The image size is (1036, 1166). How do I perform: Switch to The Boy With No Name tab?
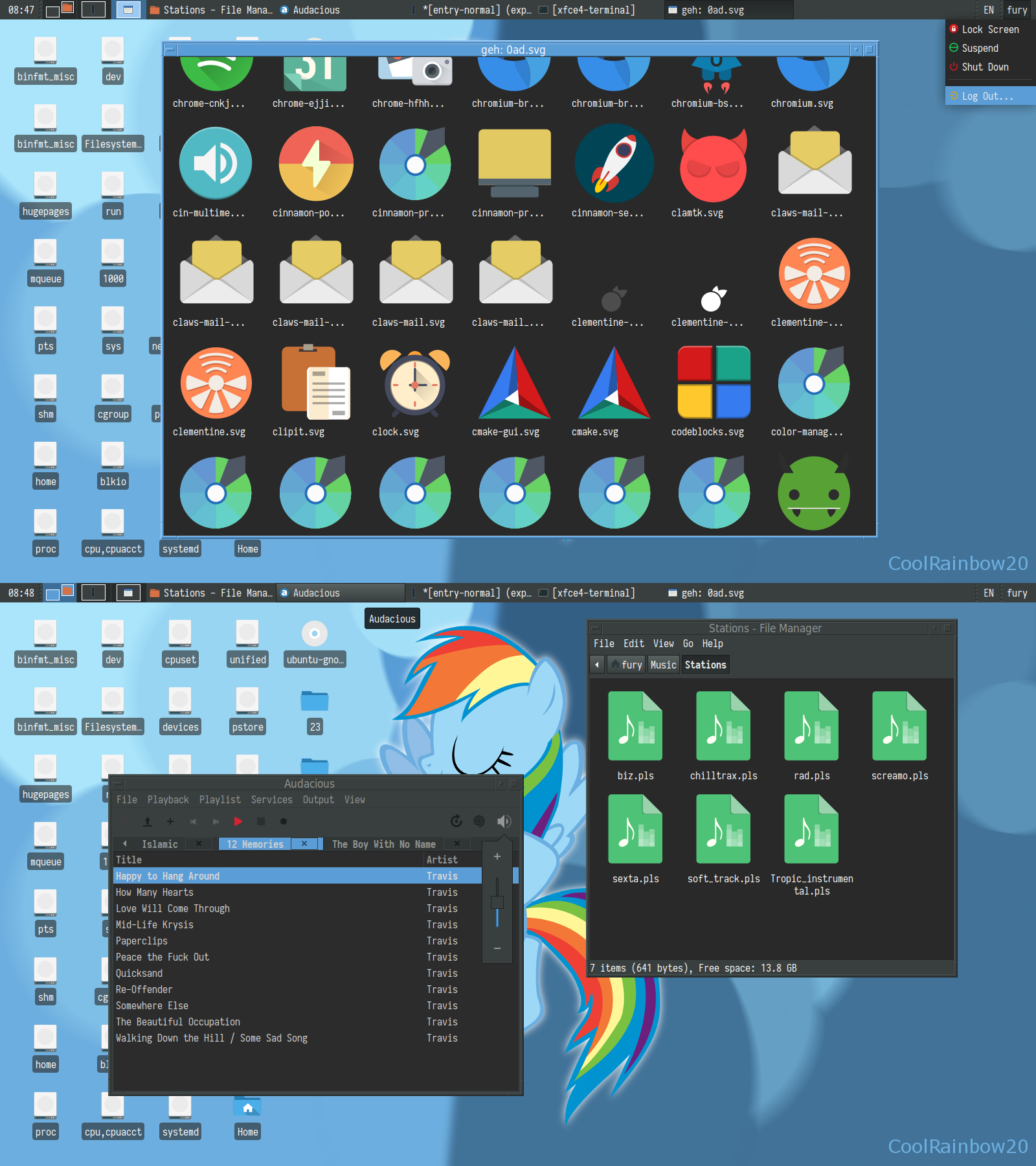pyautogui.click(x=384, y=844)
